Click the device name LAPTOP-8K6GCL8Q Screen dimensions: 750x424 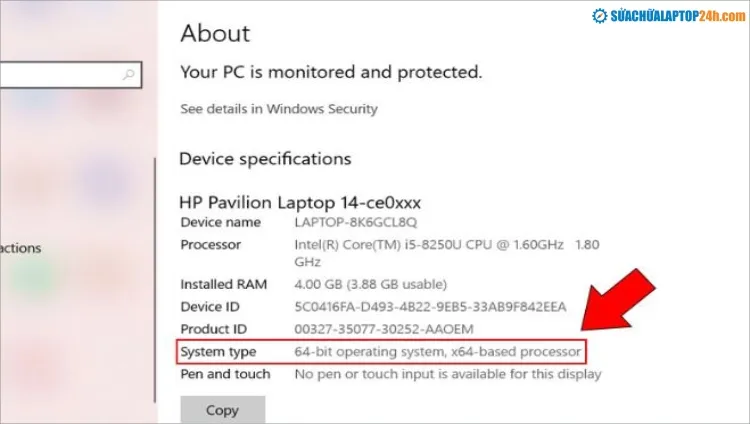click(355, 222)
